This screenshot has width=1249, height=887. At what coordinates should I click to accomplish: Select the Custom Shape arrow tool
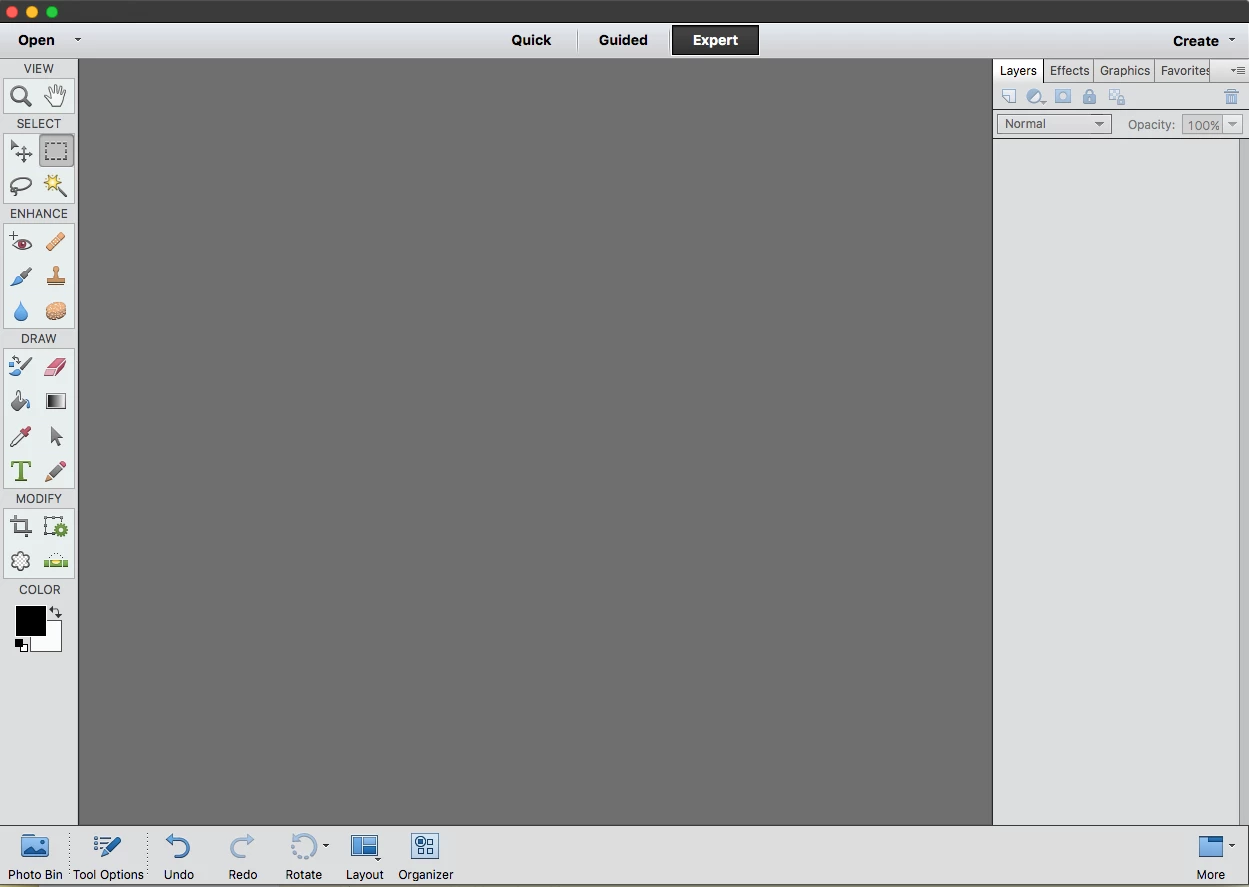(56, 436)
